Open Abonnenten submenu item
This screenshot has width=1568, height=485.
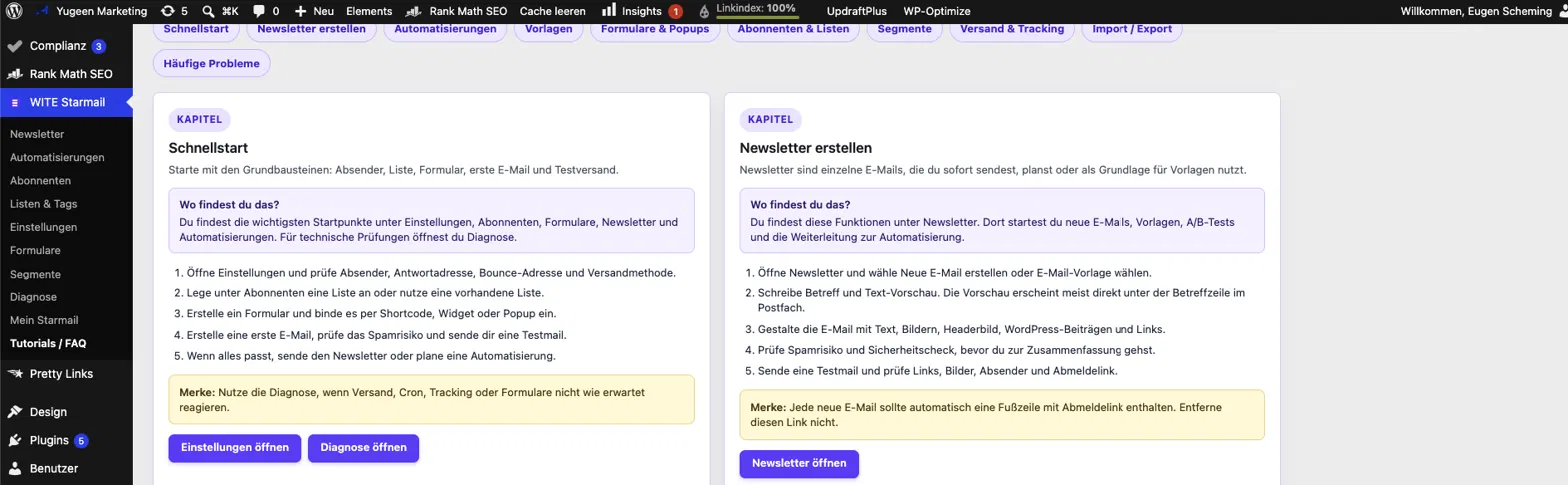pyautogui.click(x=40, y=181)
